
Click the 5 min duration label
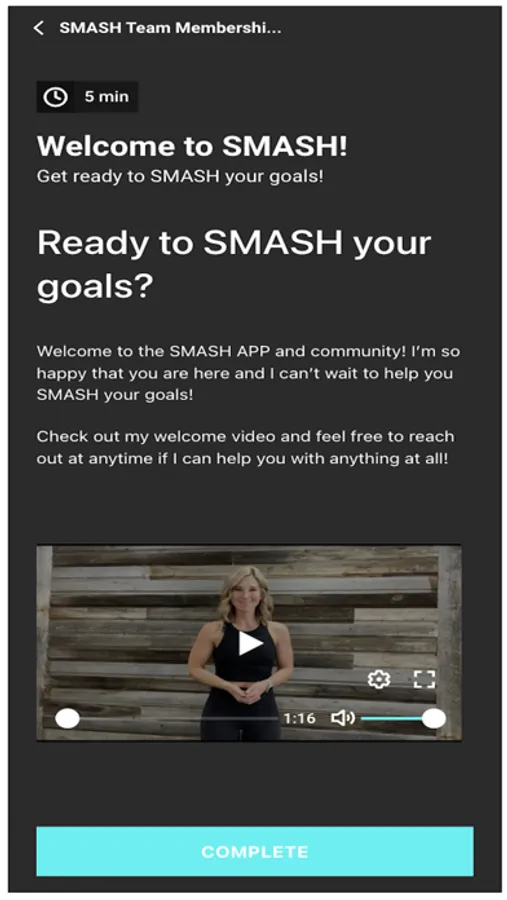tap(107, 96)
